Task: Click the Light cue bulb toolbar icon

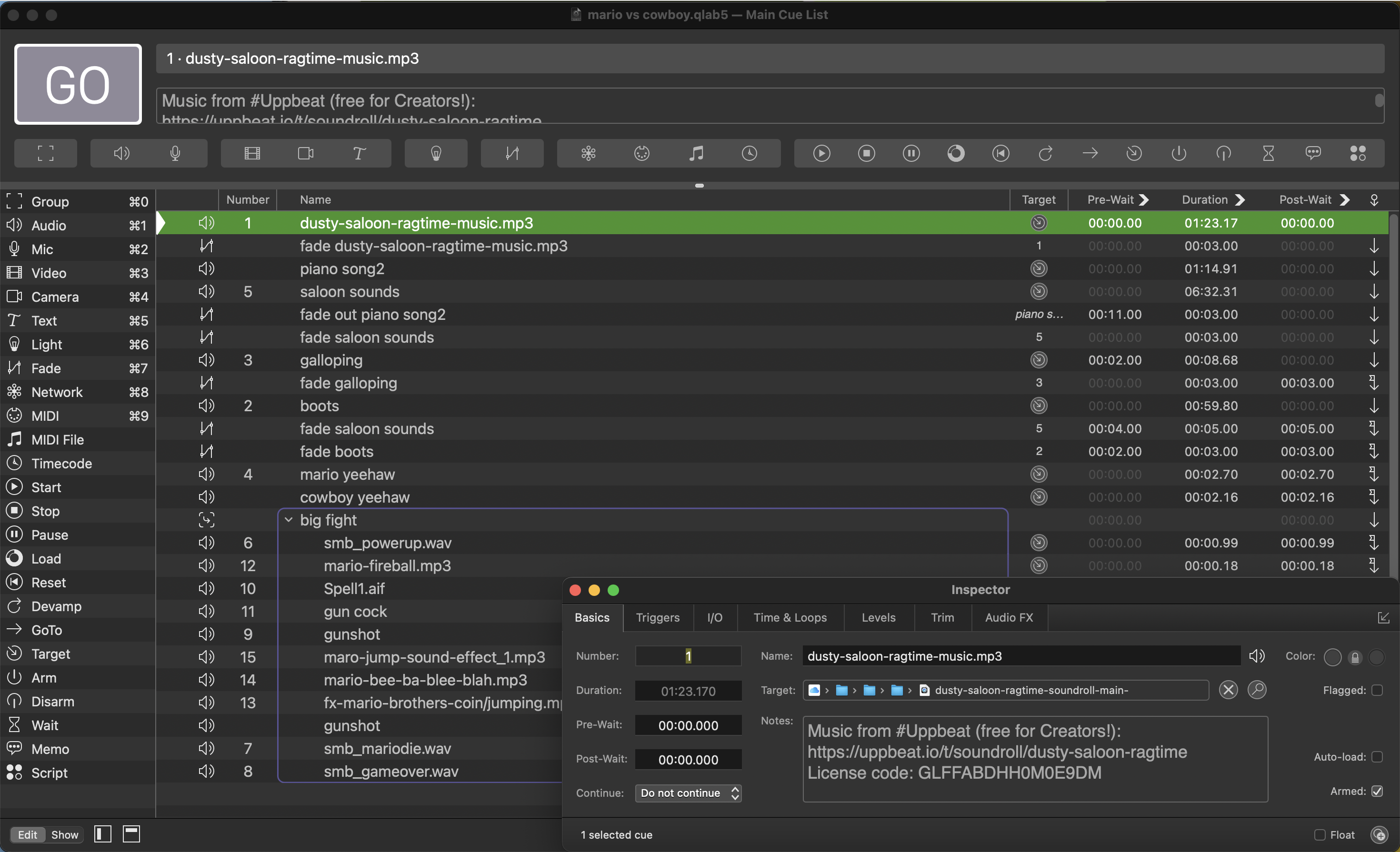Action: coord(436,153)
